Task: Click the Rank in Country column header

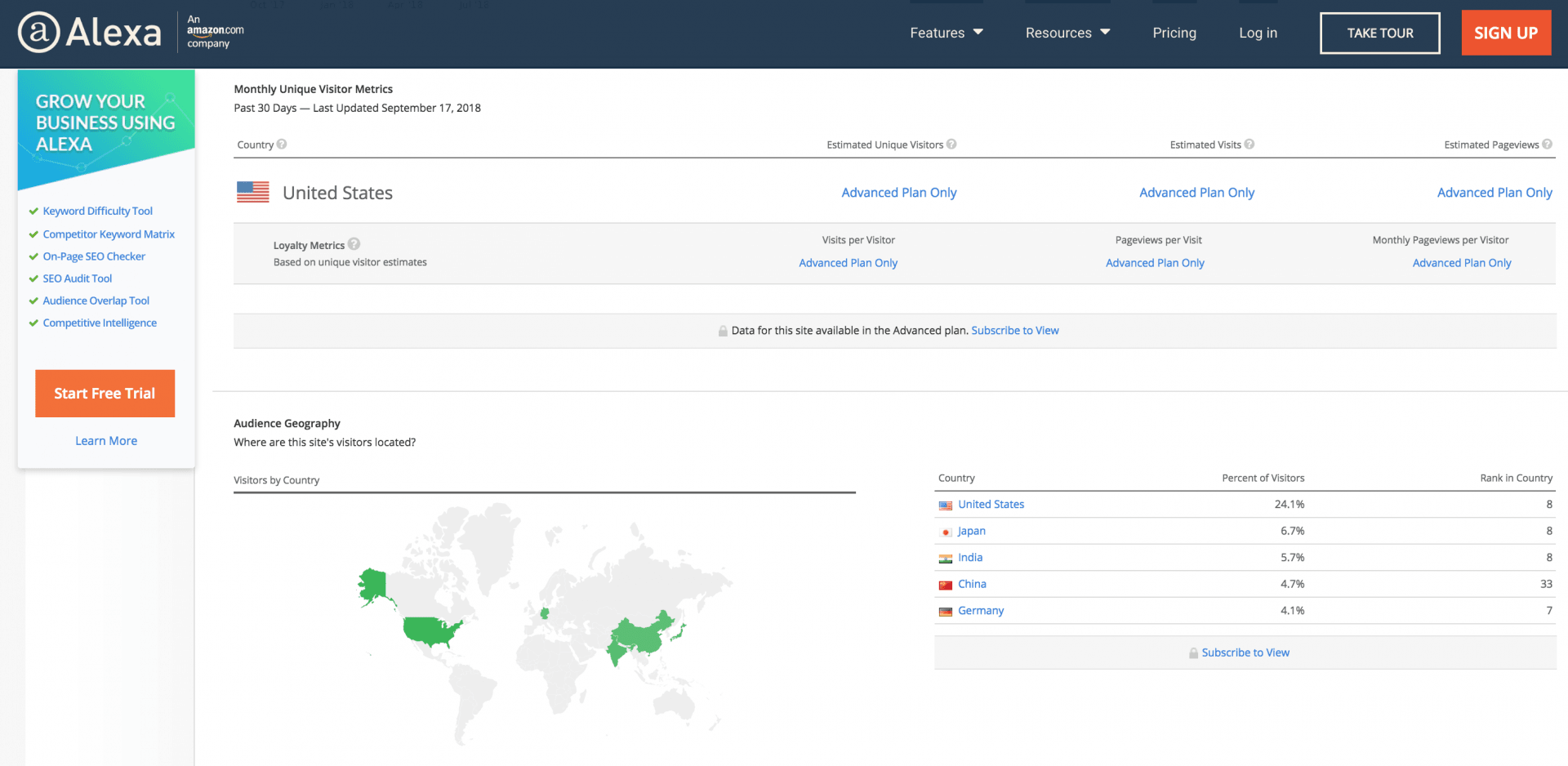Action: pos(1516,479)
